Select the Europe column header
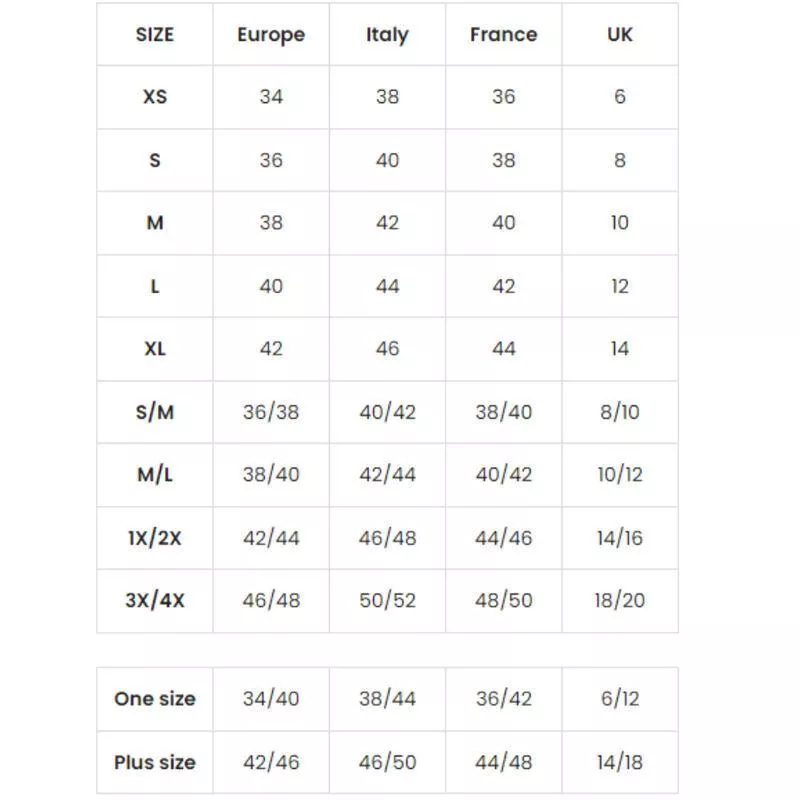800x800 pixels. (271, 35)
